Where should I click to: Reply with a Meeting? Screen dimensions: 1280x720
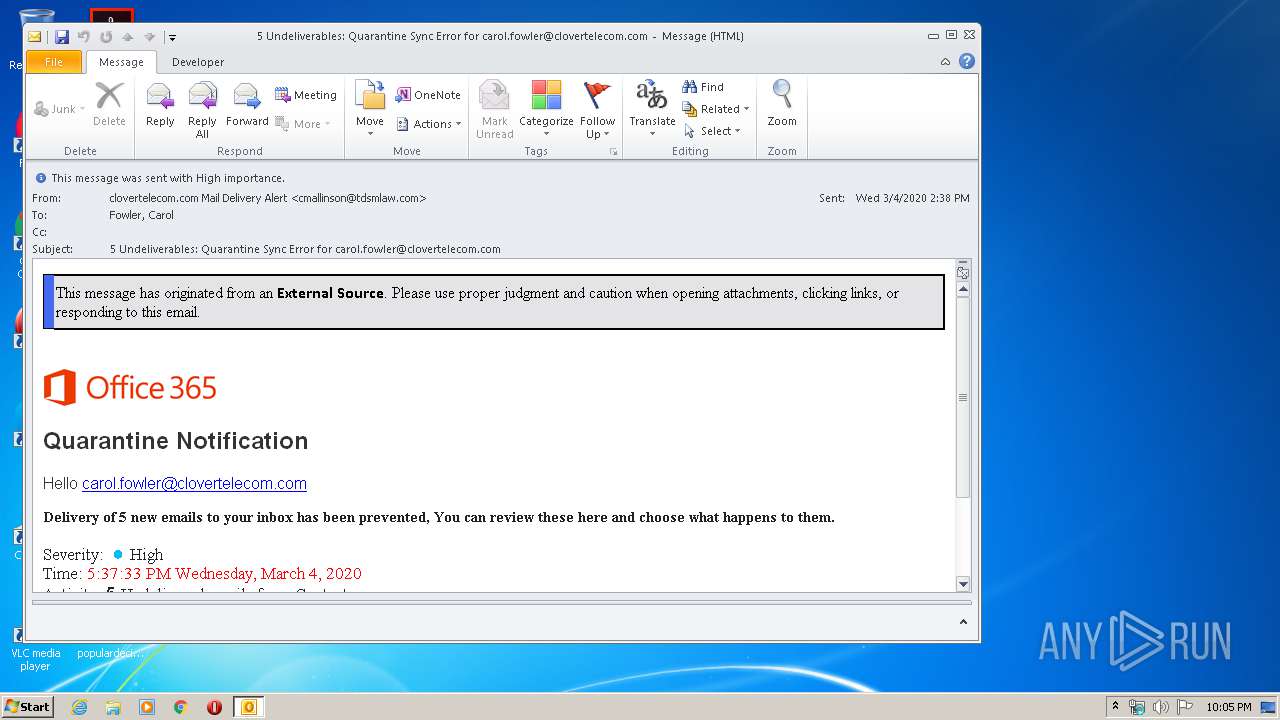tap(306, 95)
